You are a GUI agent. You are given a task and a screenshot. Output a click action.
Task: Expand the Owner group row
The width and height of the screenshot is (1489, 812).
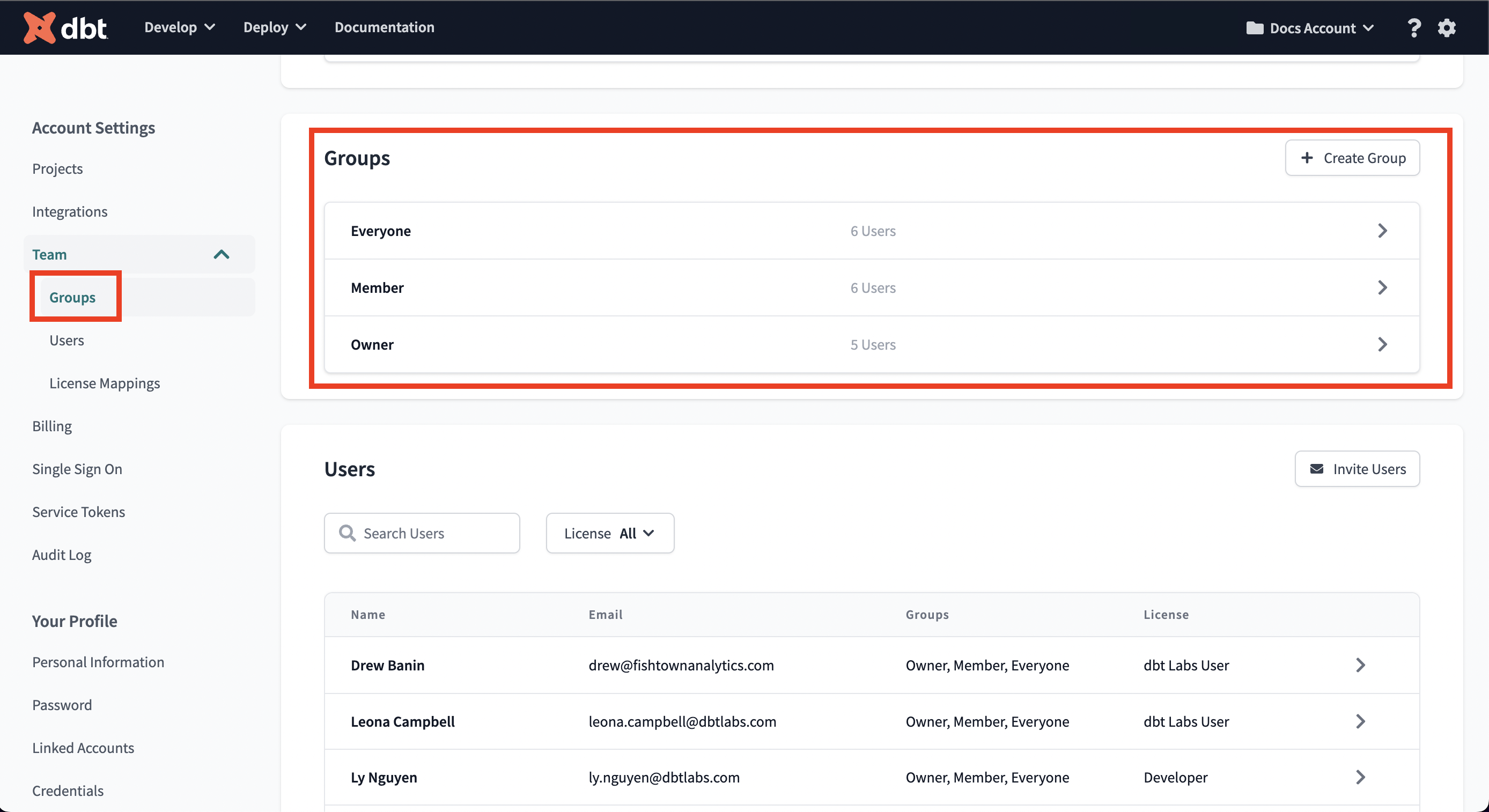point(1380,343)
